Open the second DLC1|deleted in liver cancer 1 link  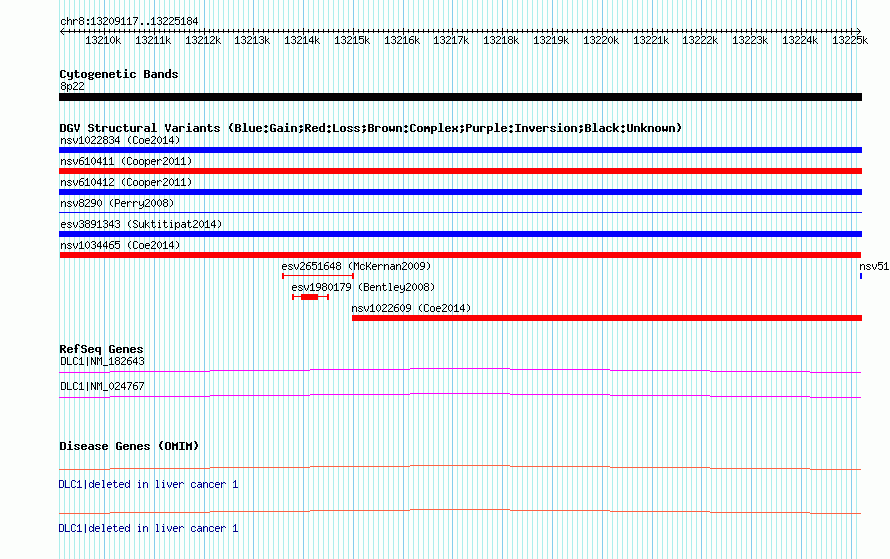tap(148, 528)
